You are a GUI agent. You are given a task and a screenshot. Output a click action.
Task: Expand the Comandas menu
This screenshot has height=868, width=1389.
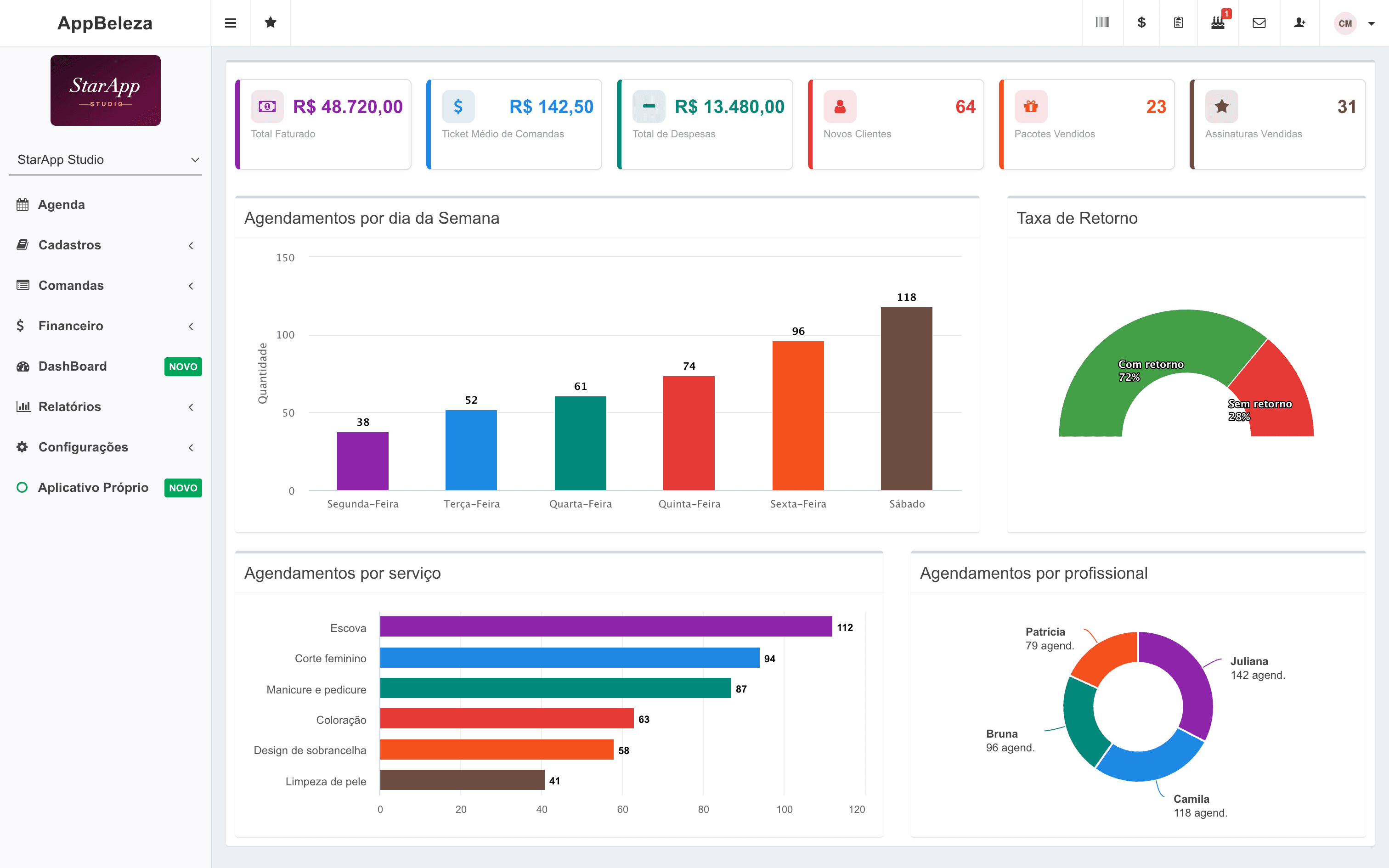[106, 285]
